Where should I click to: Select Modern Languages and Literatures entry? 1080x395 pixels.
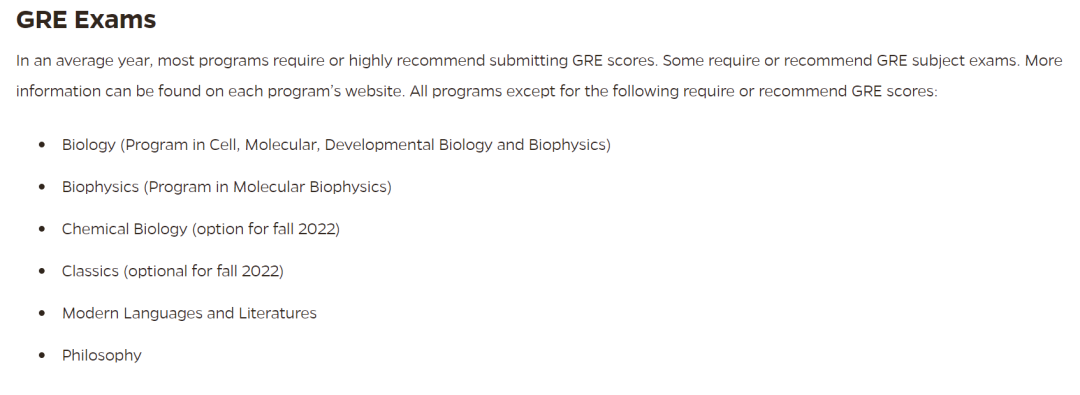189,314
